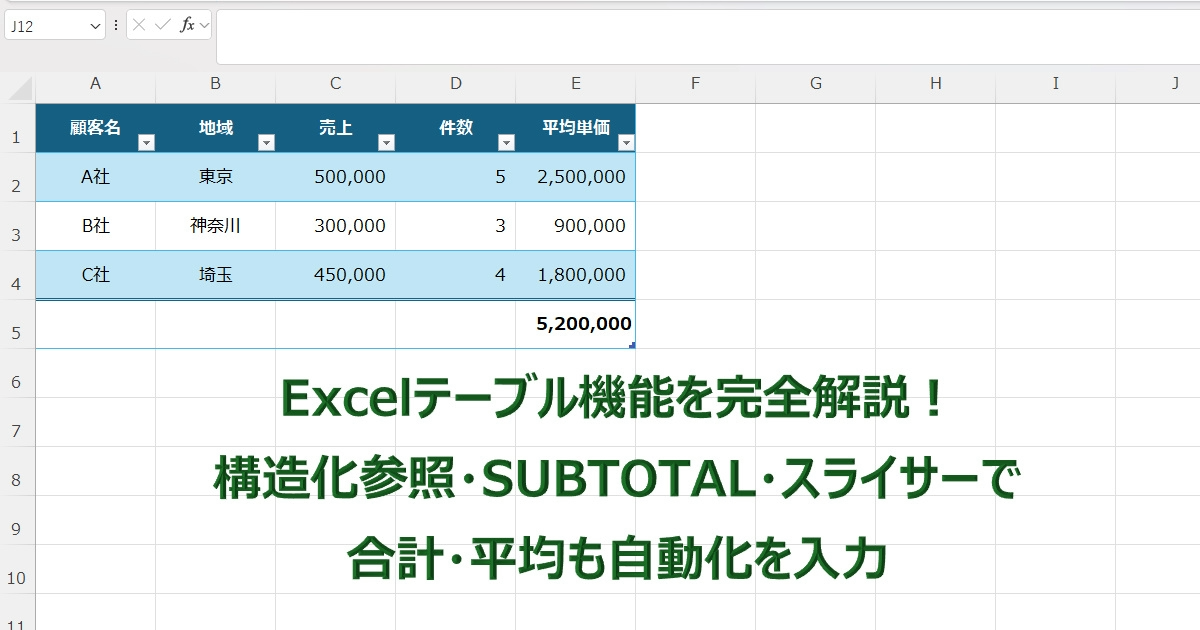Expand the formula bar with its chevron

203,24
